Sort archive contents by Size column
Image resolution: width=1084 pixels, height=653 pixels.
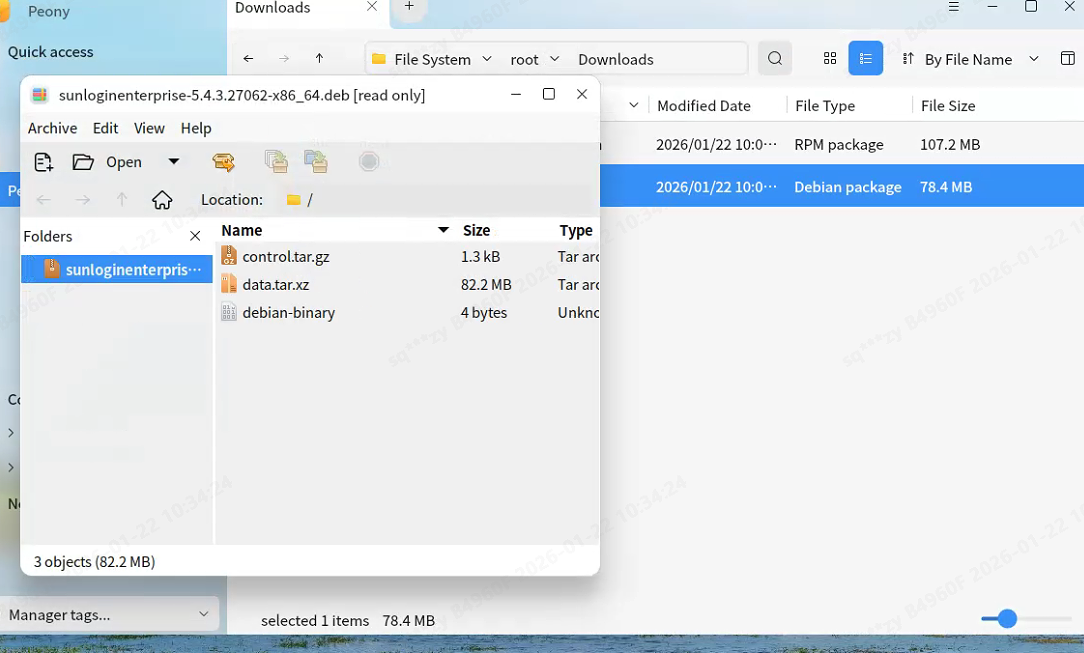476,231
